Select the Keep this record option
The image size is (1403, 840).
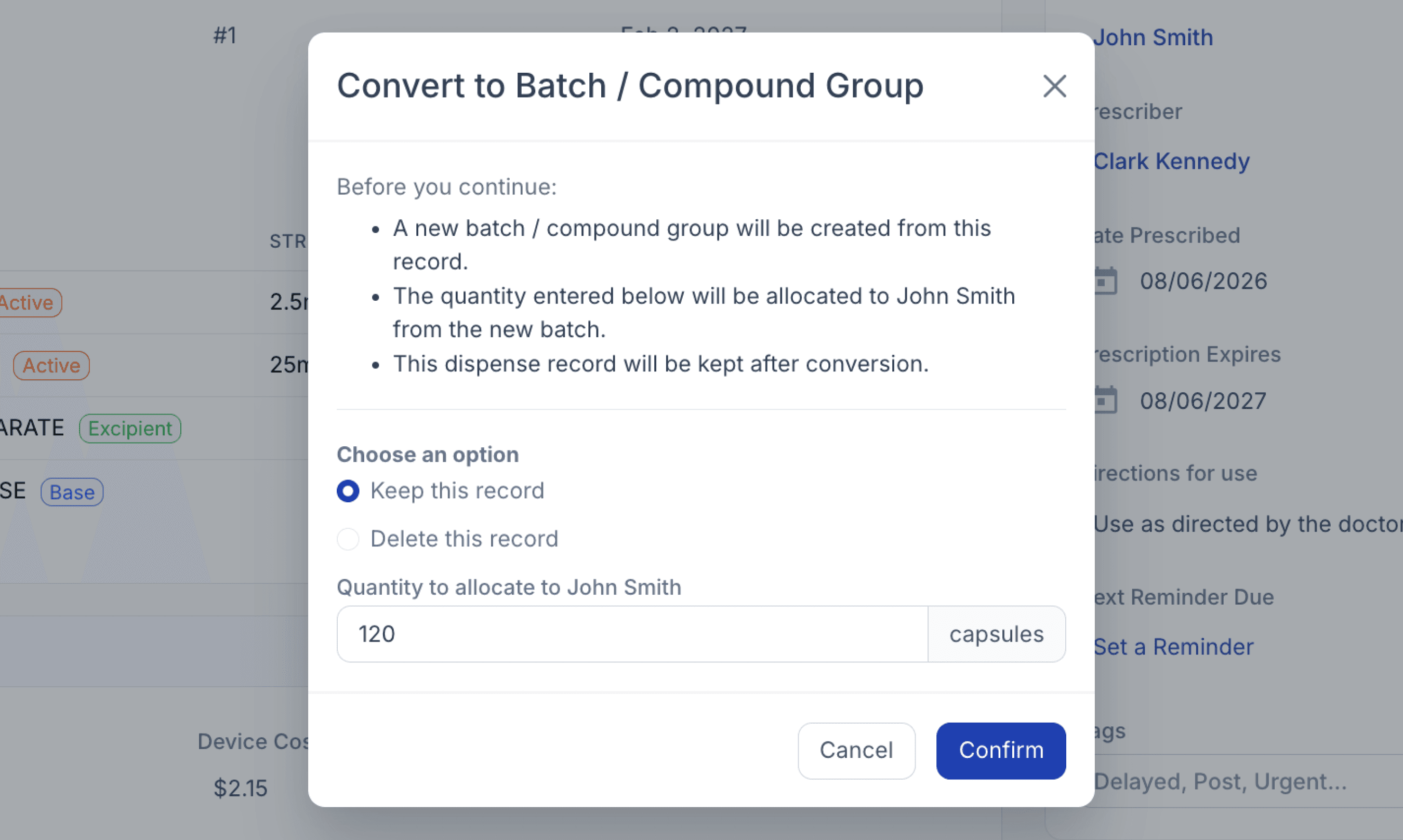click(x=348, y=491)
